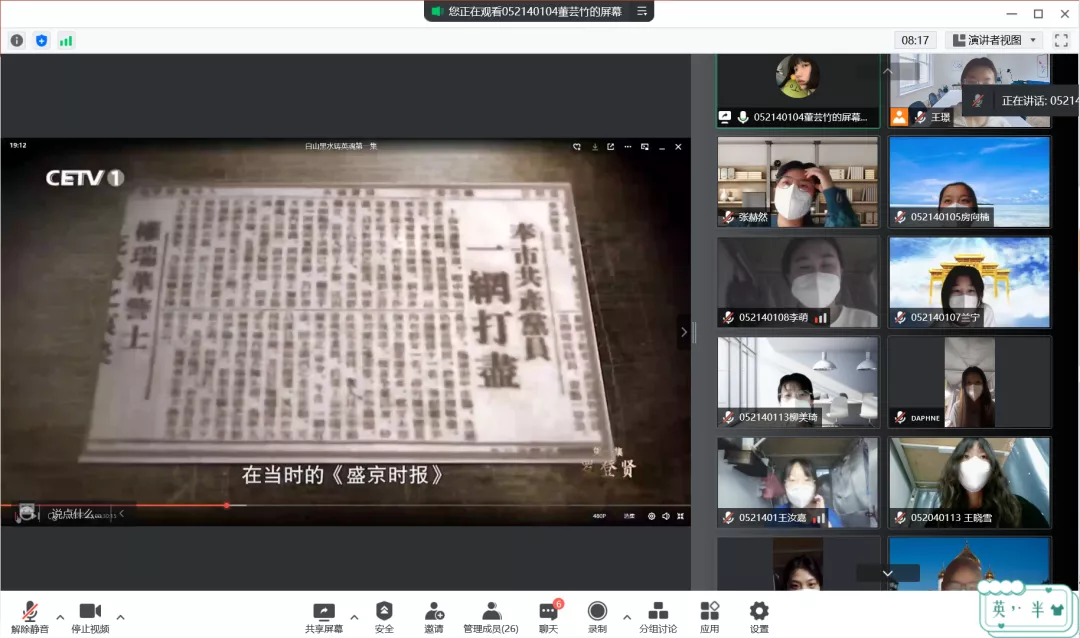Favorite the video with heart icon

click(577, 147)
